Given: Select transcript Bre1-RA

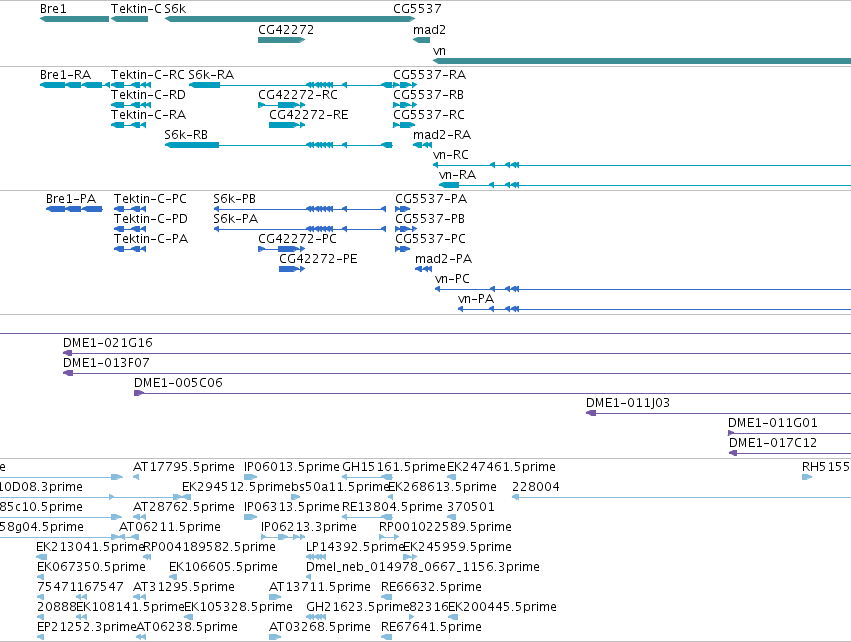Looking at the screenshot, I should click(74, 85).
